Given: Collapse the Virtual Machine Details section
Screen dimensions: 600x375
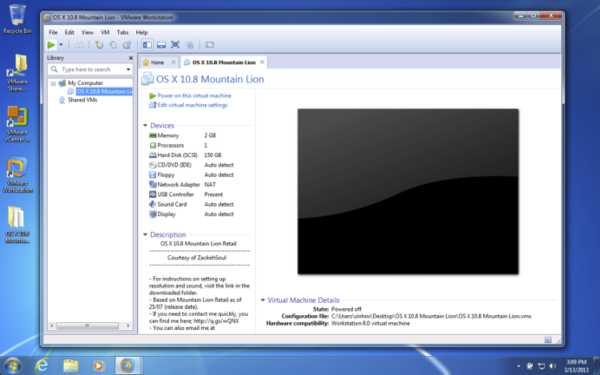Looking at the screenshot, I should click(x=262, y=300).
